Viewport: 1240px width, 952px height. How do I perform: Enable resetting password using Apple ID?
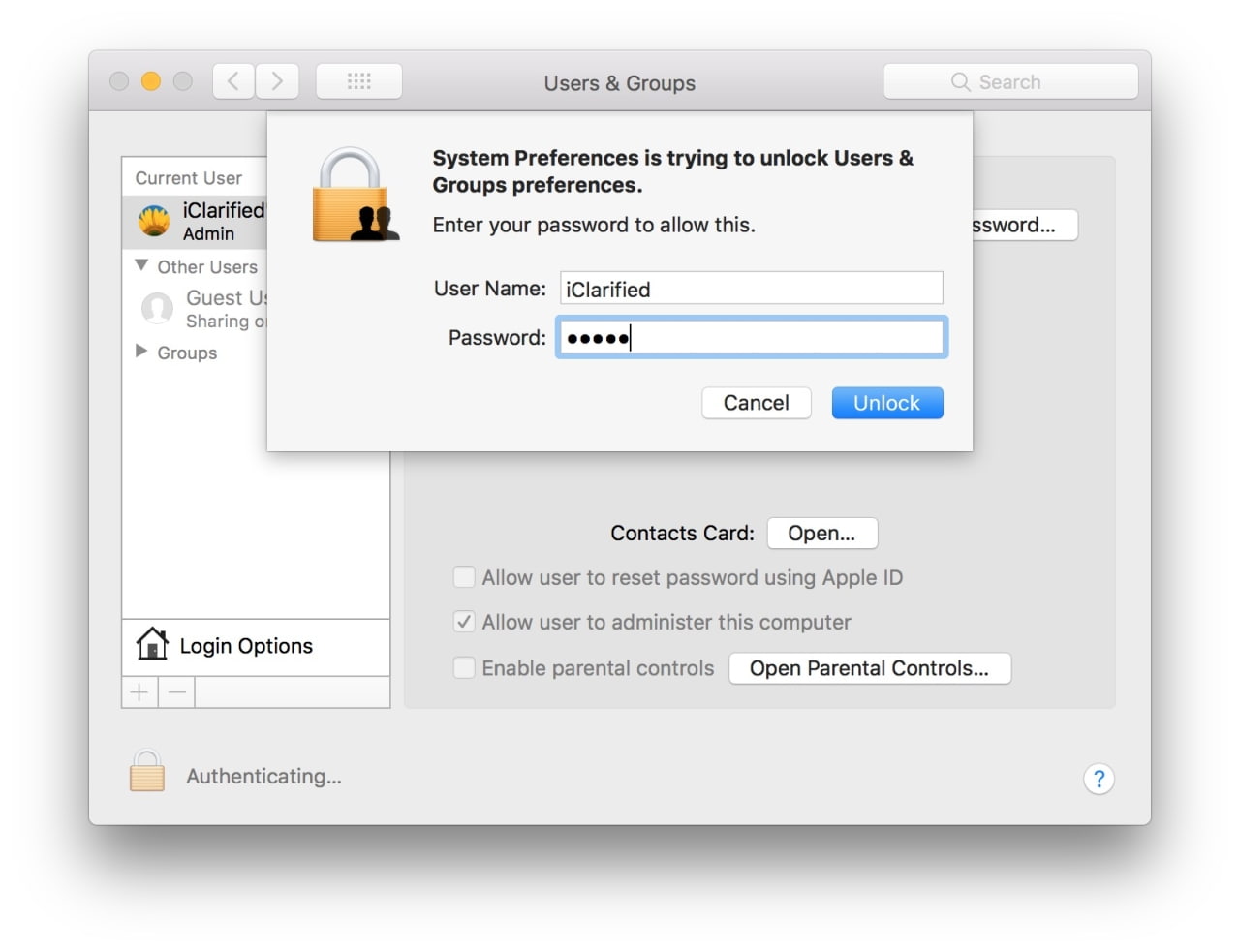pyautogui.click(x=464, y=576)
